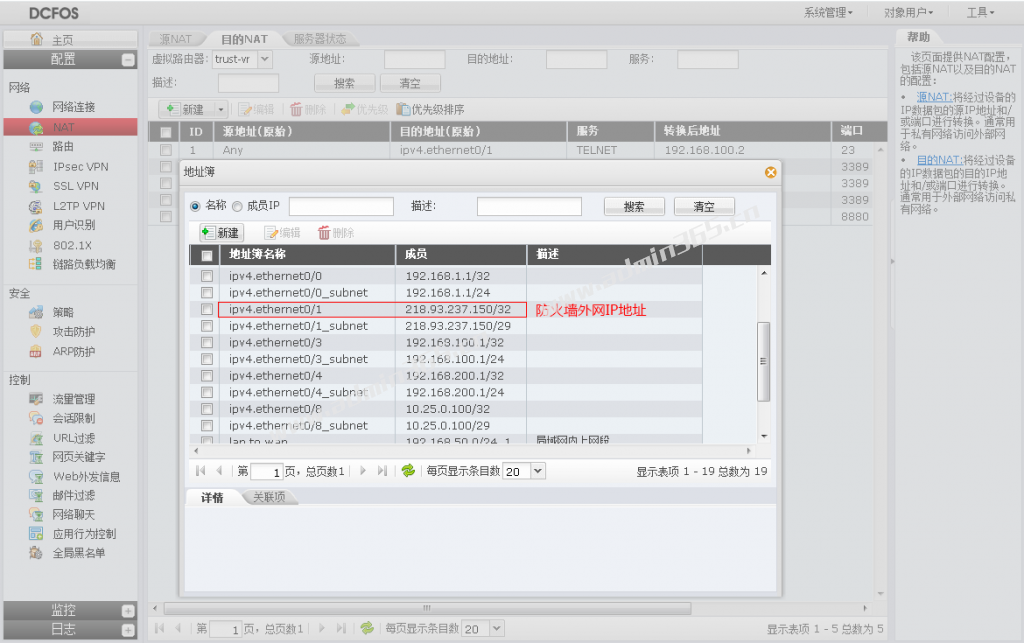Image resolution: width=1024 pixels, height=643 pixels.
Task: Check the ipv4.ethernet0/3 row checkbox
Action: click(x=207, y=343)
